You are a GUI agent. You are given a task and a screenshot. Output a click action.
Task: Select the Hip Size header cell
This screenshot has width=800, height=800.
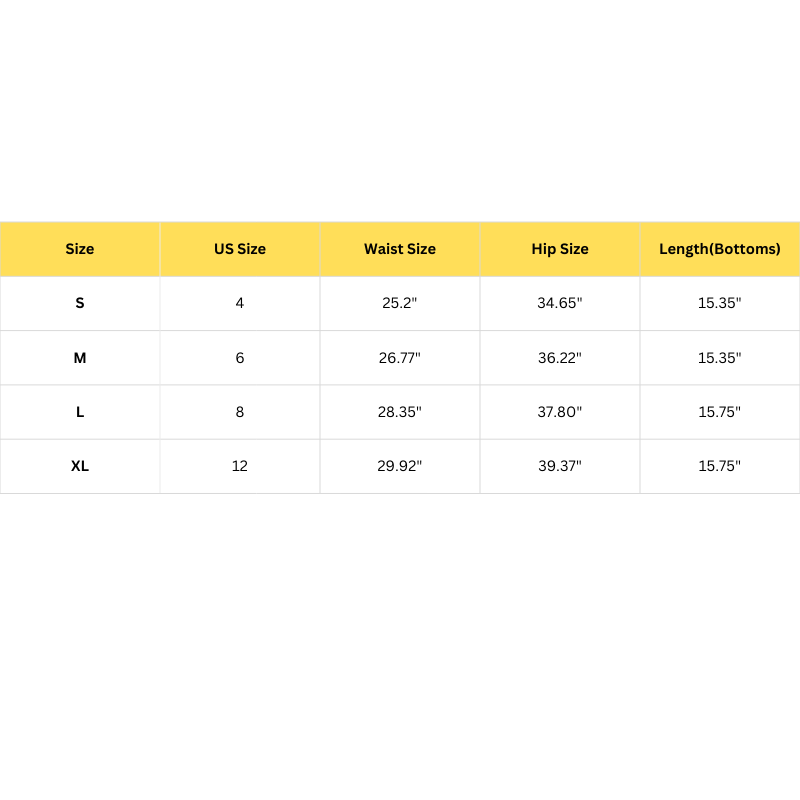[560, 249]
